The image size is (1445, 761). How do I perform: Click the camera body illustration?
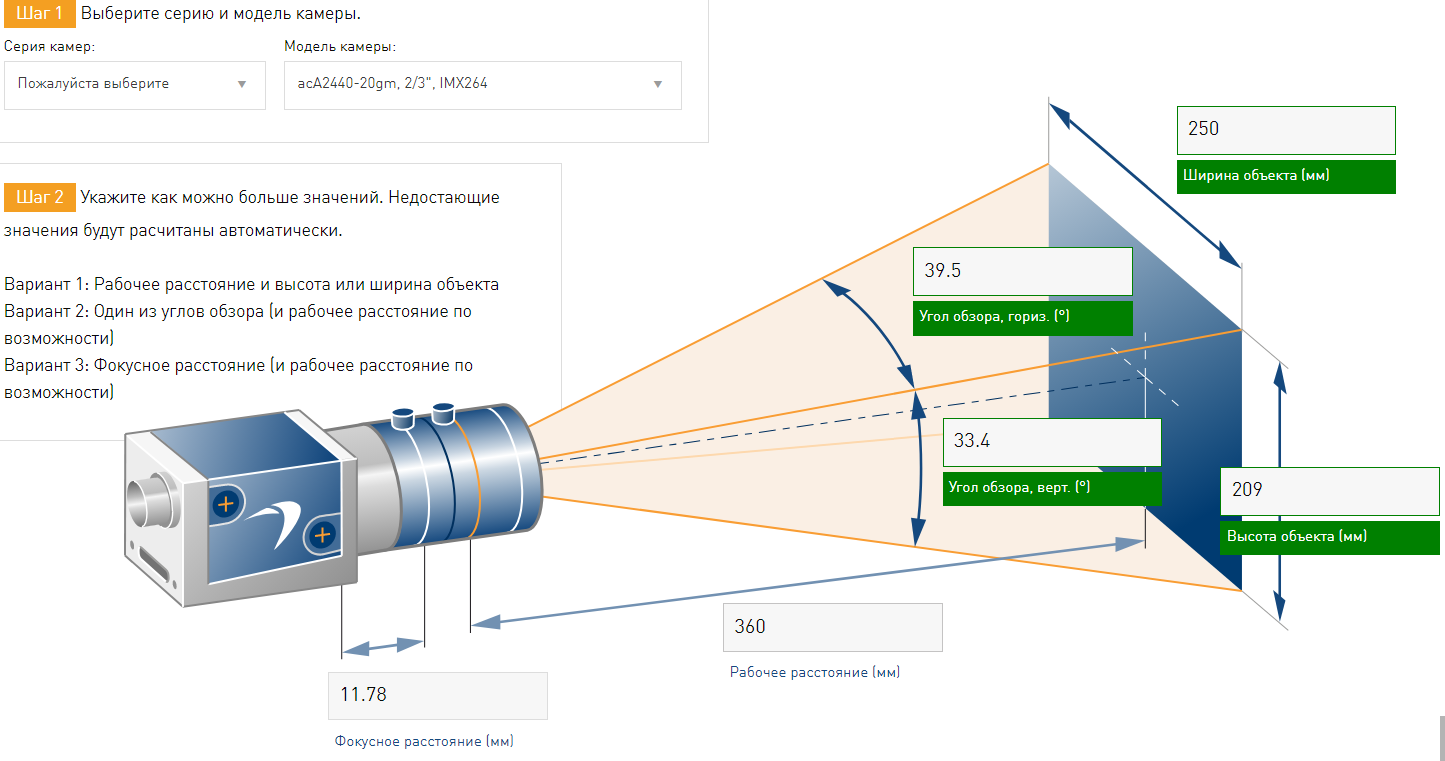coord(240,508)
